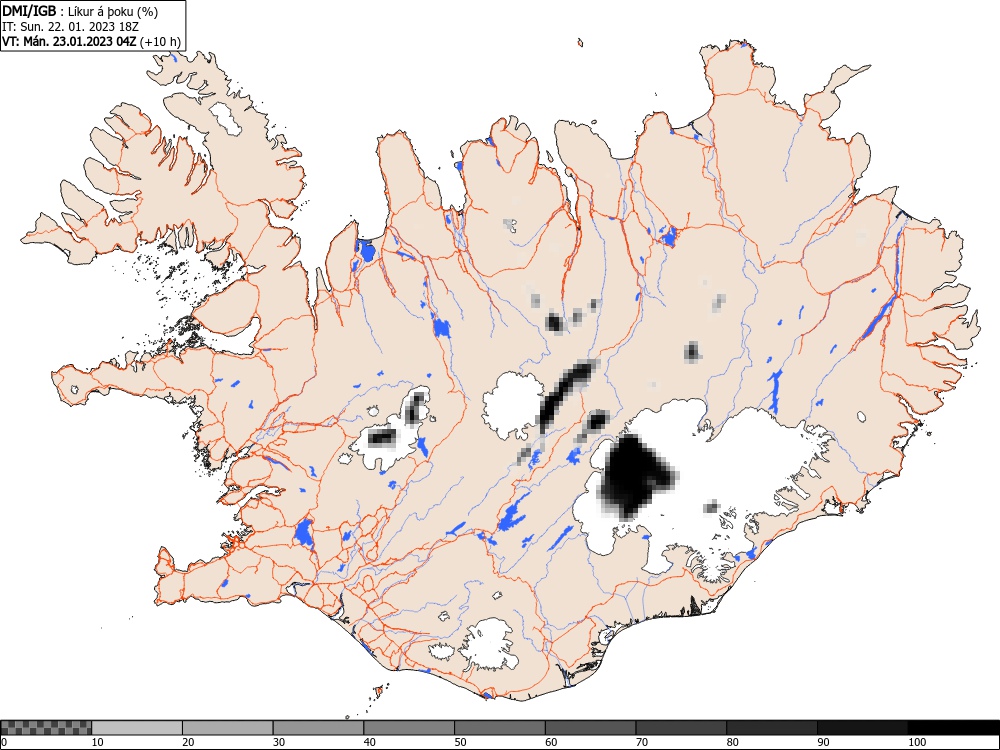The width and height of the screenshot is (1000, 750).
Task: Click the legend label "10"
Action: tap(98, 742)
